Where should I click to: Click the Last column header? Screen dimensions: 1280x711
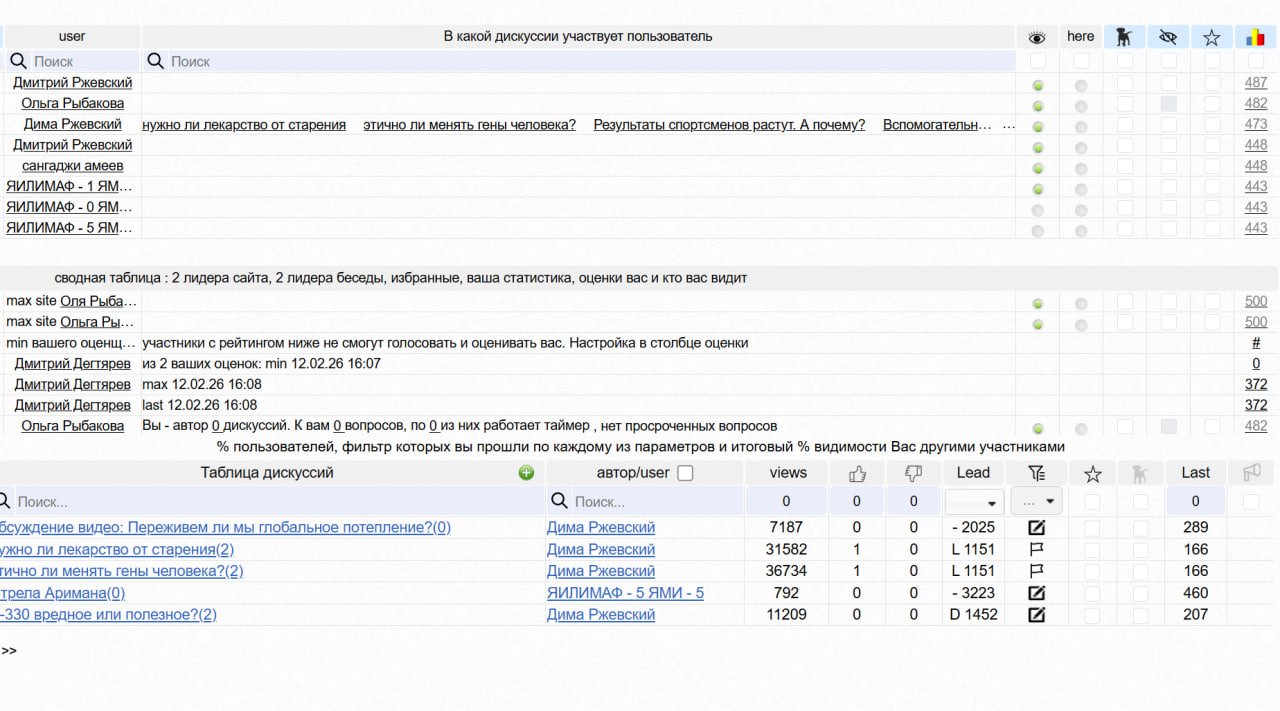[1195, 473]
